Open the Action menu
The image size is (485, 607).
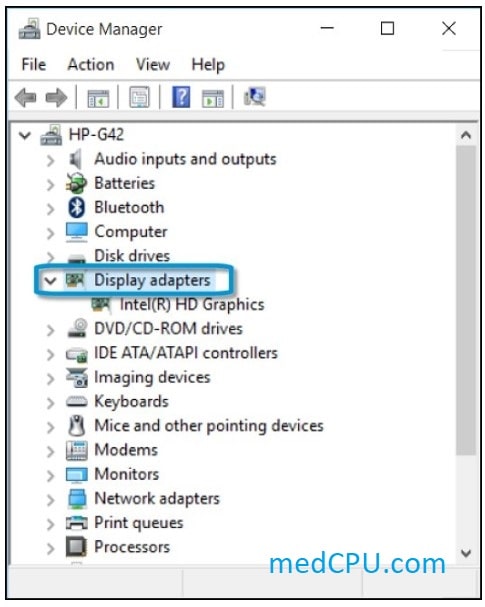coord(91,64)
